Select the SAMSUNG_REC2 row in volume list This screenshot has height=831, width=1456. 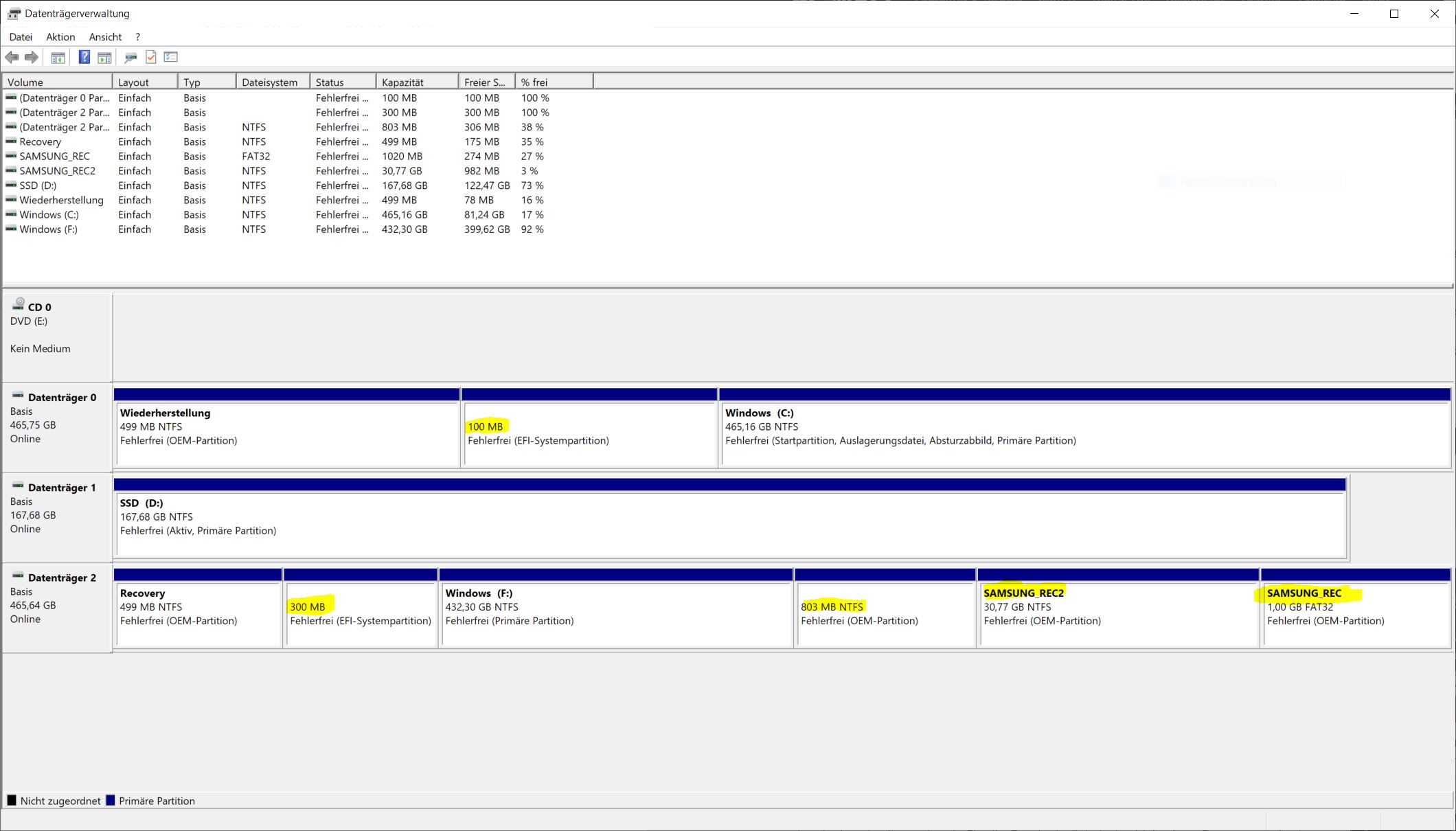pos(57,171)
